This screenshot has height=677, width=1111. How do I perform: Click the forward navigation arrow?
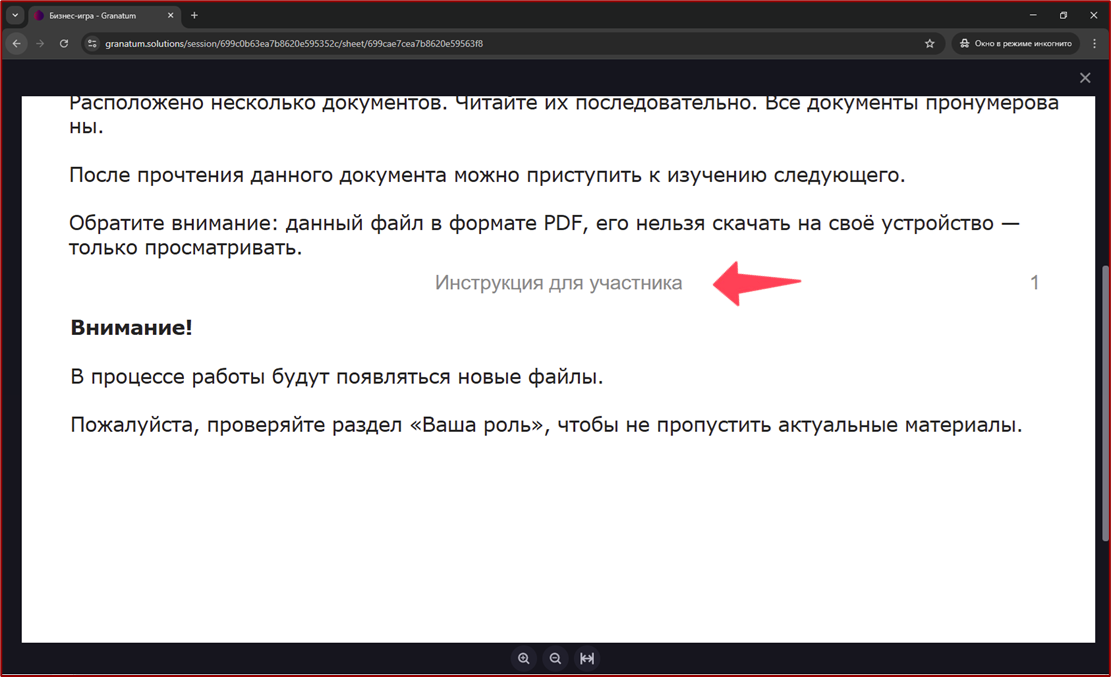pyautogui.click(x=40, y=44)
